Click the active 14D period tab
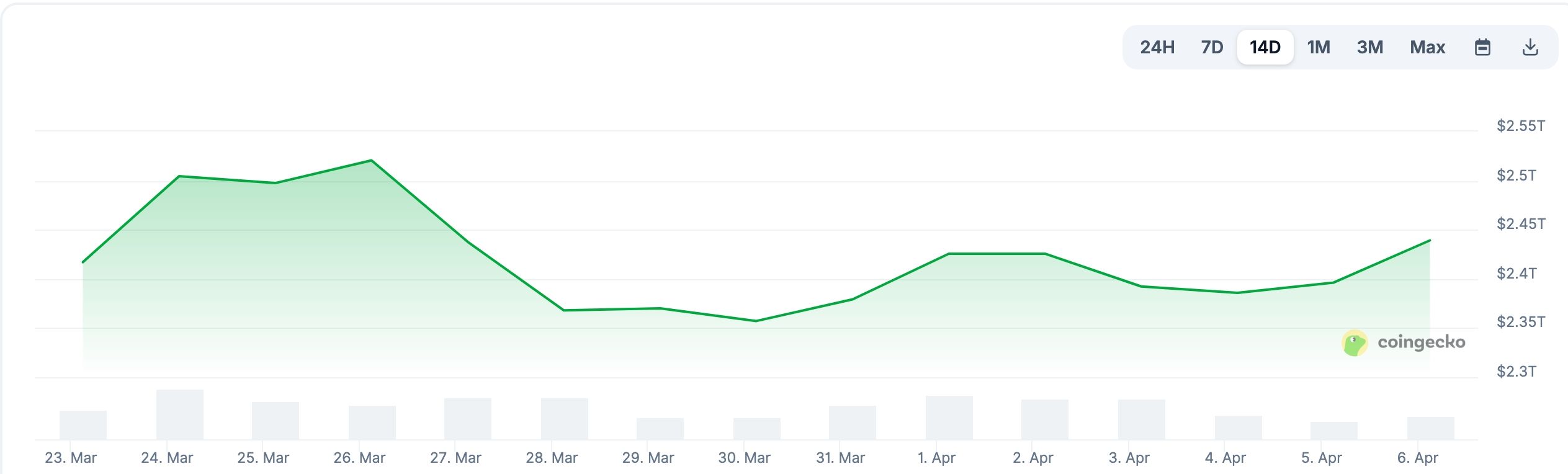1568x474 pixels. tap(1266, 47)
